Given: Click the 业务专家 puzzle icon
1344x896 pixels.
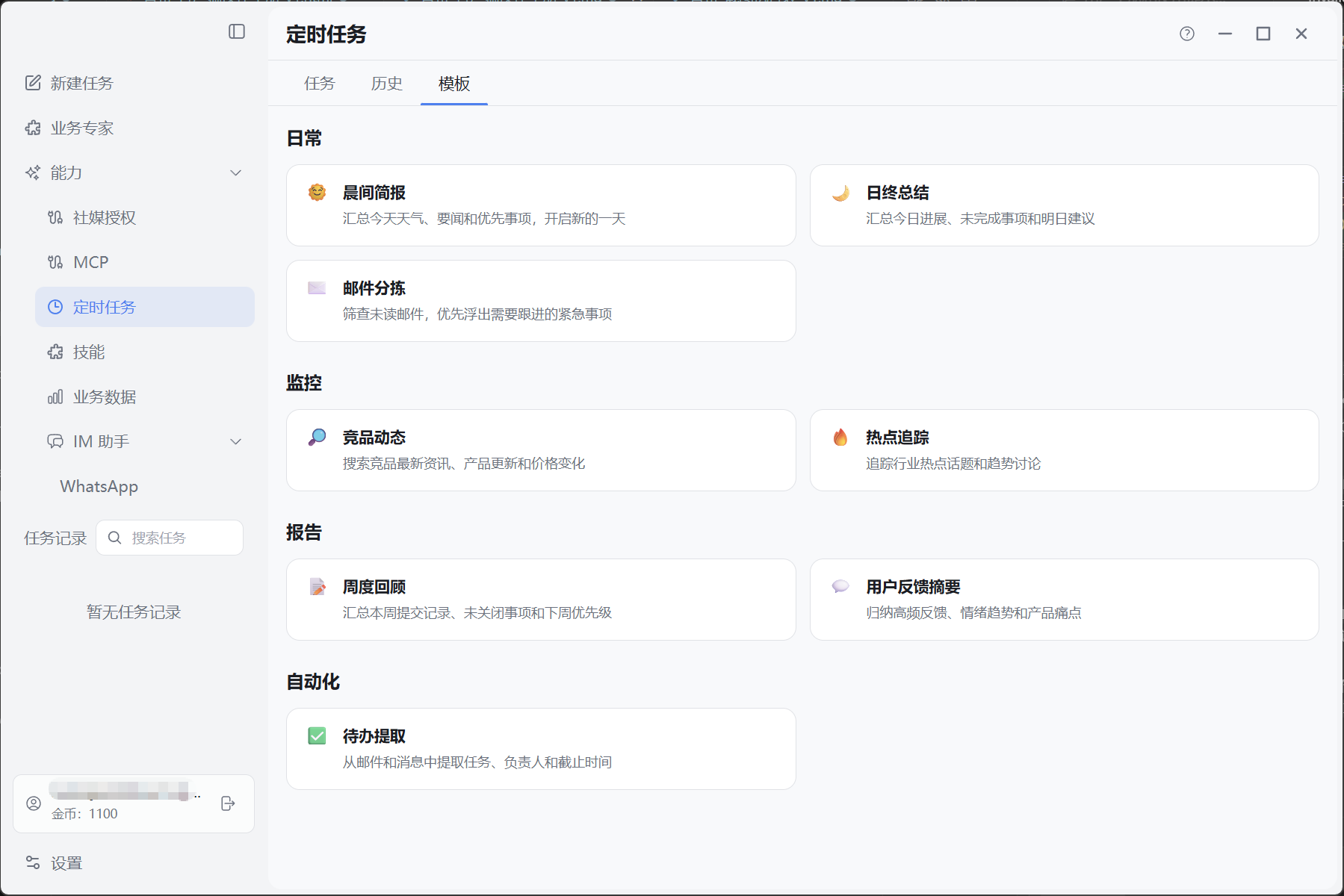Looking at the screenshot, I should pyautogui.click(x=33, y=128).
